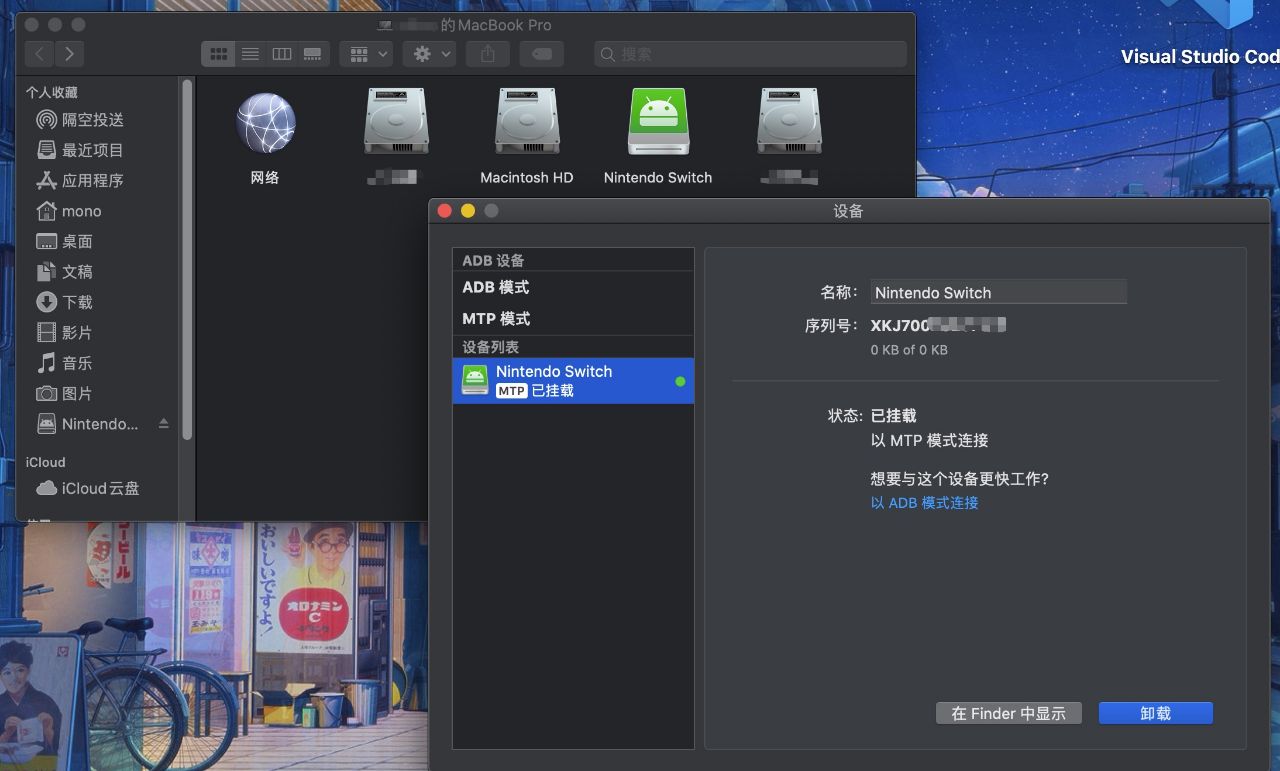Click the 已挂载 status text

[894, 415]
